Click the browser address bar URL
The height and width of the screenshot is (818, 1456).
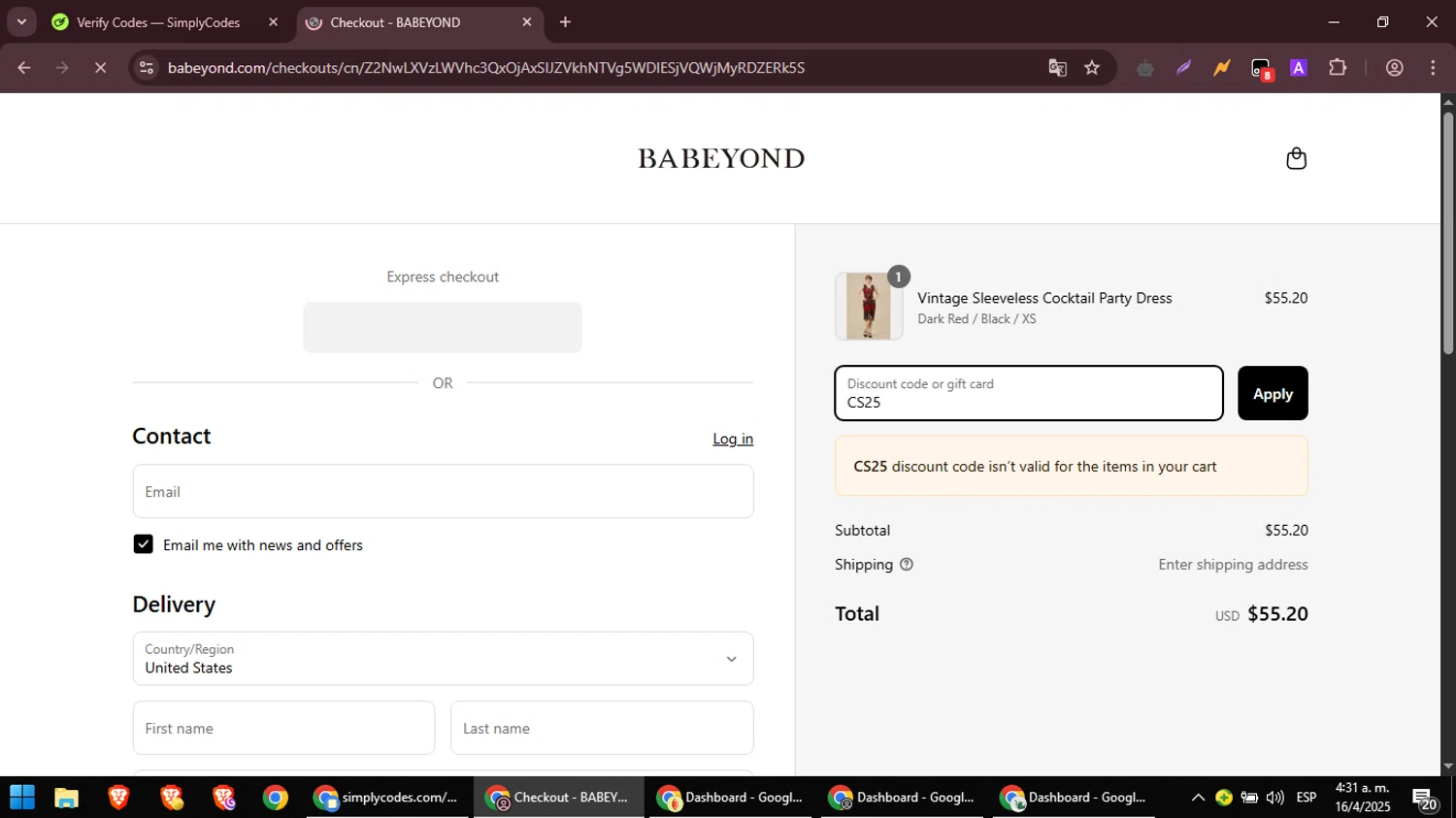(x=485, y=68)
